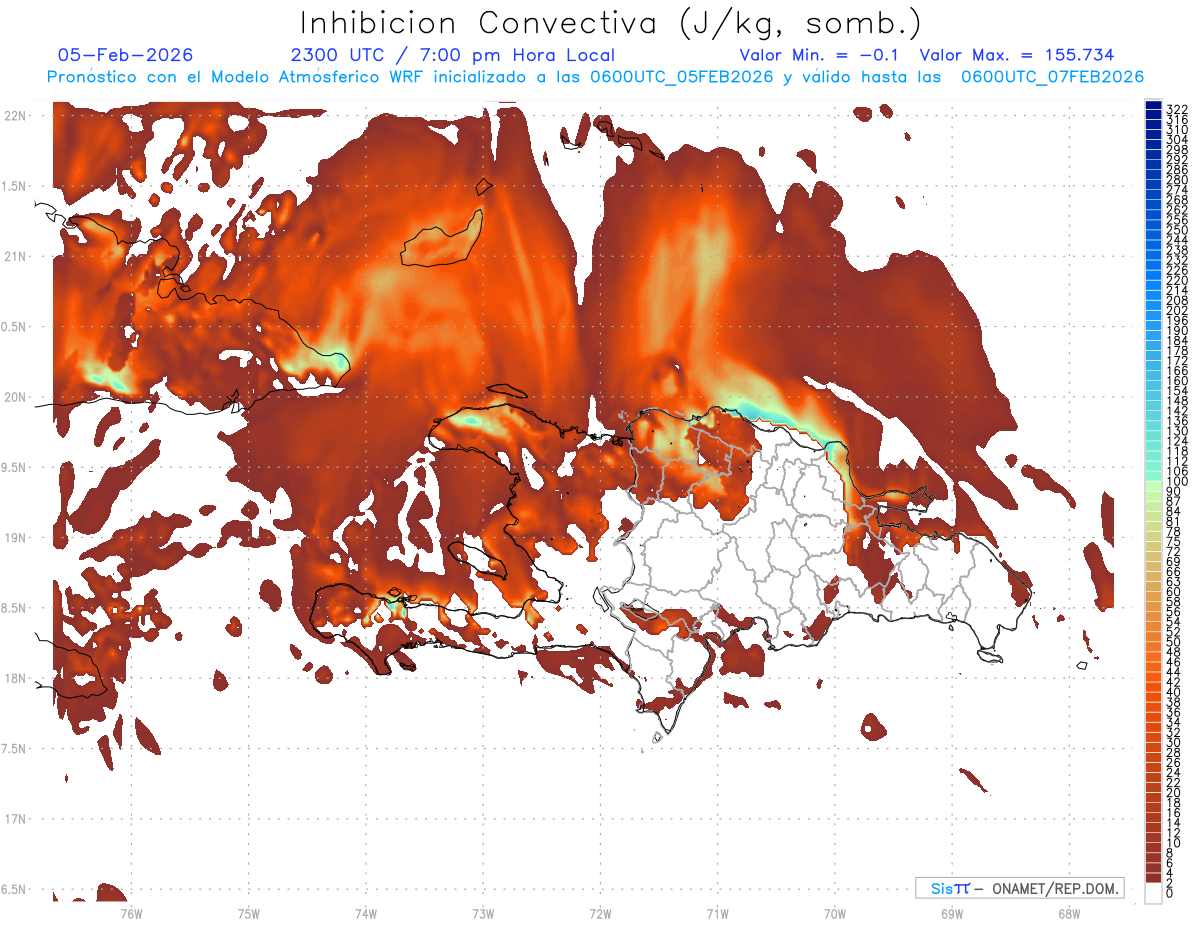Viewport: 1200px width, 927px height.
Task: Click the '7.5N' latitude label
Action: [x=14, y=749]
